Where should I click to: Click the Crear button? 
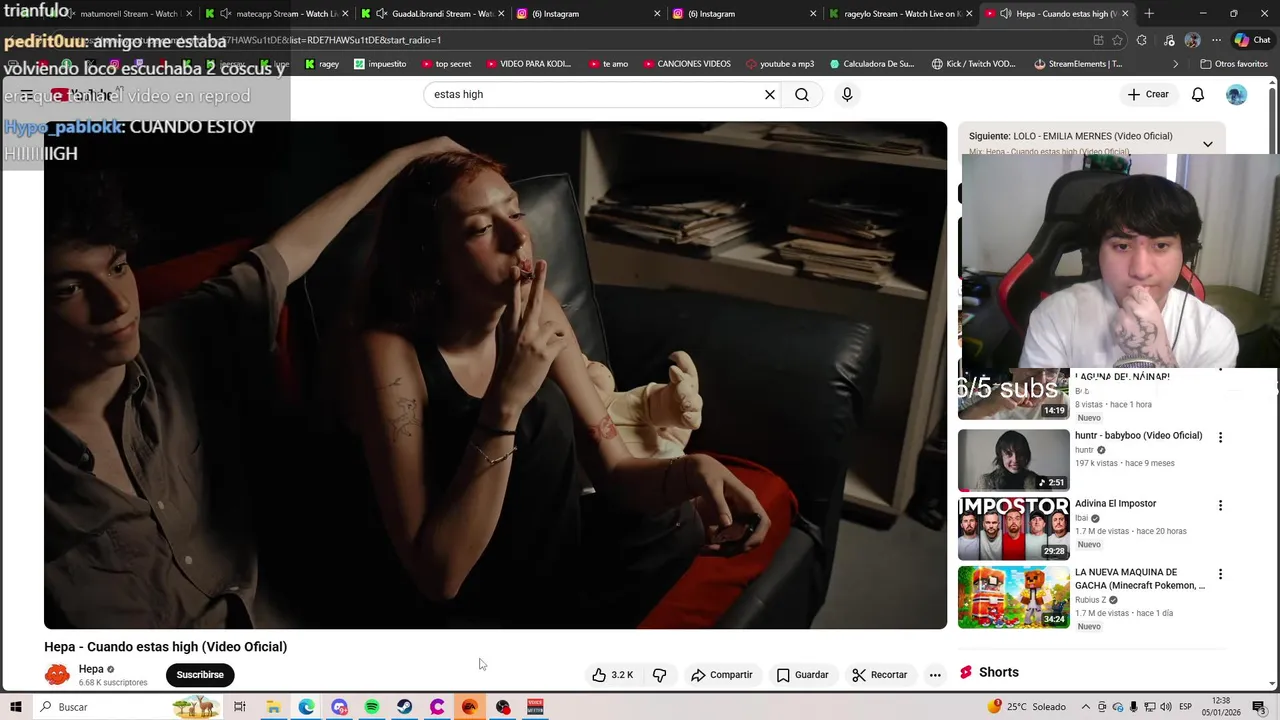click(x=1147, y=94)
